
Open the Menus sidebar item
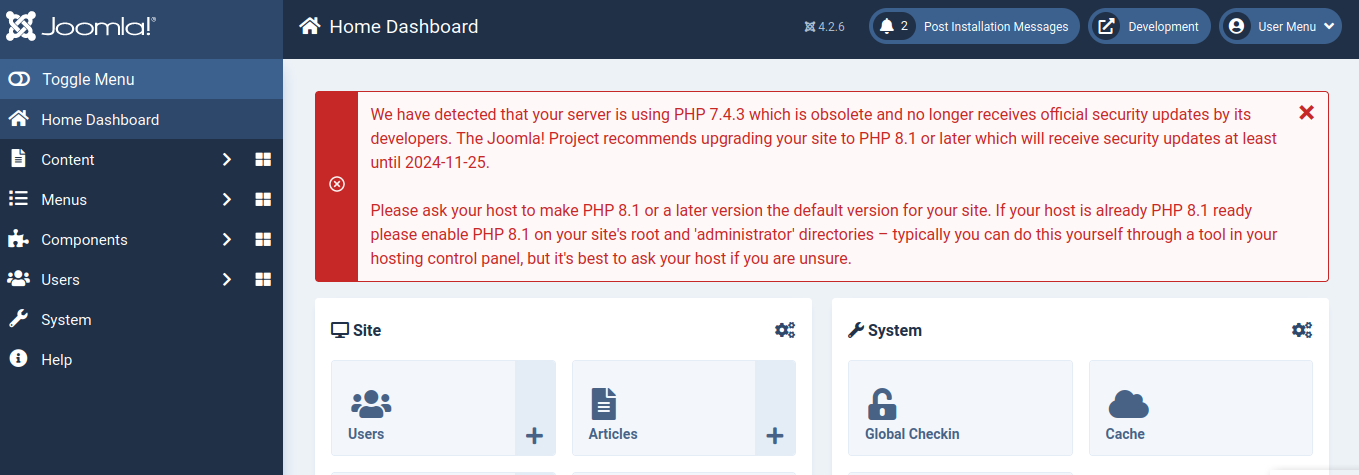[64, 199]
